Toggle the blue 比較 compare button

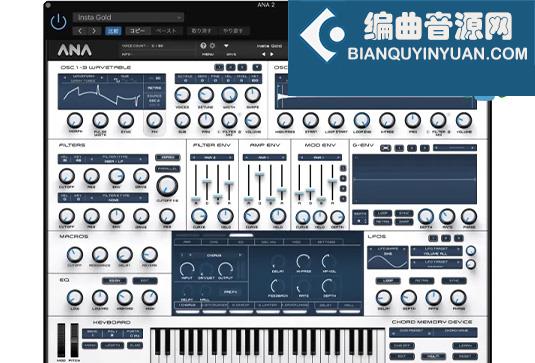click(113, 31)
